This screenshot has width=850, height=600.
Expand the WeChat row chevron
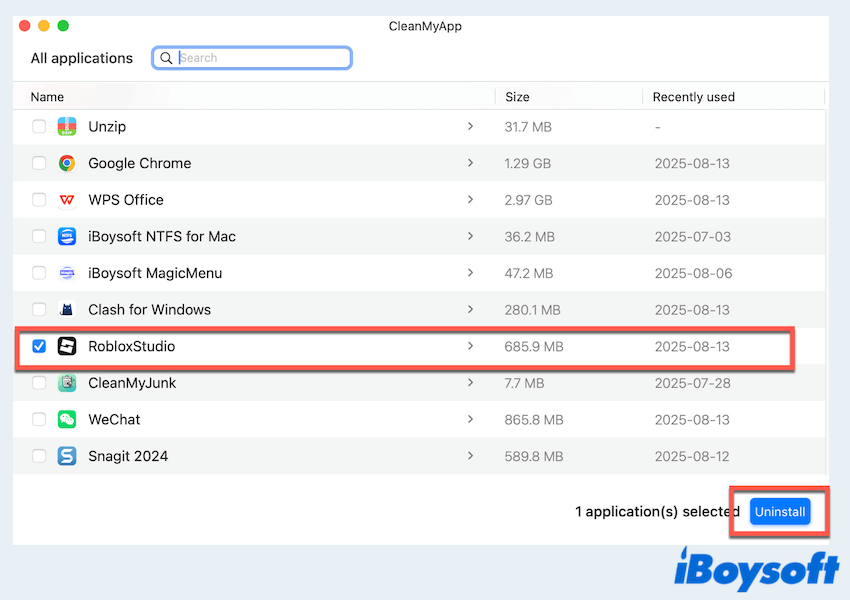470,420
